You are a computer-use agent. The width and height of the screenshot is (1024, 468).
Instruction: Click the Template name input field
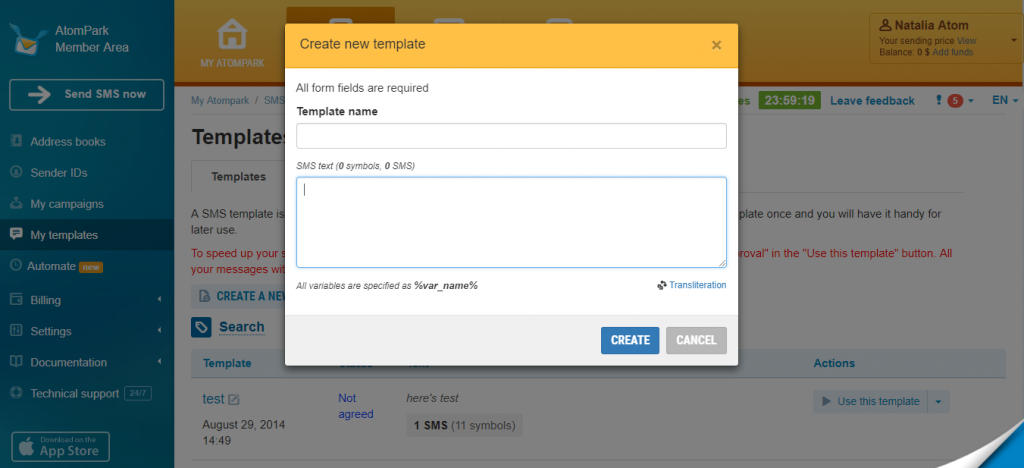[x=511, y=136]
